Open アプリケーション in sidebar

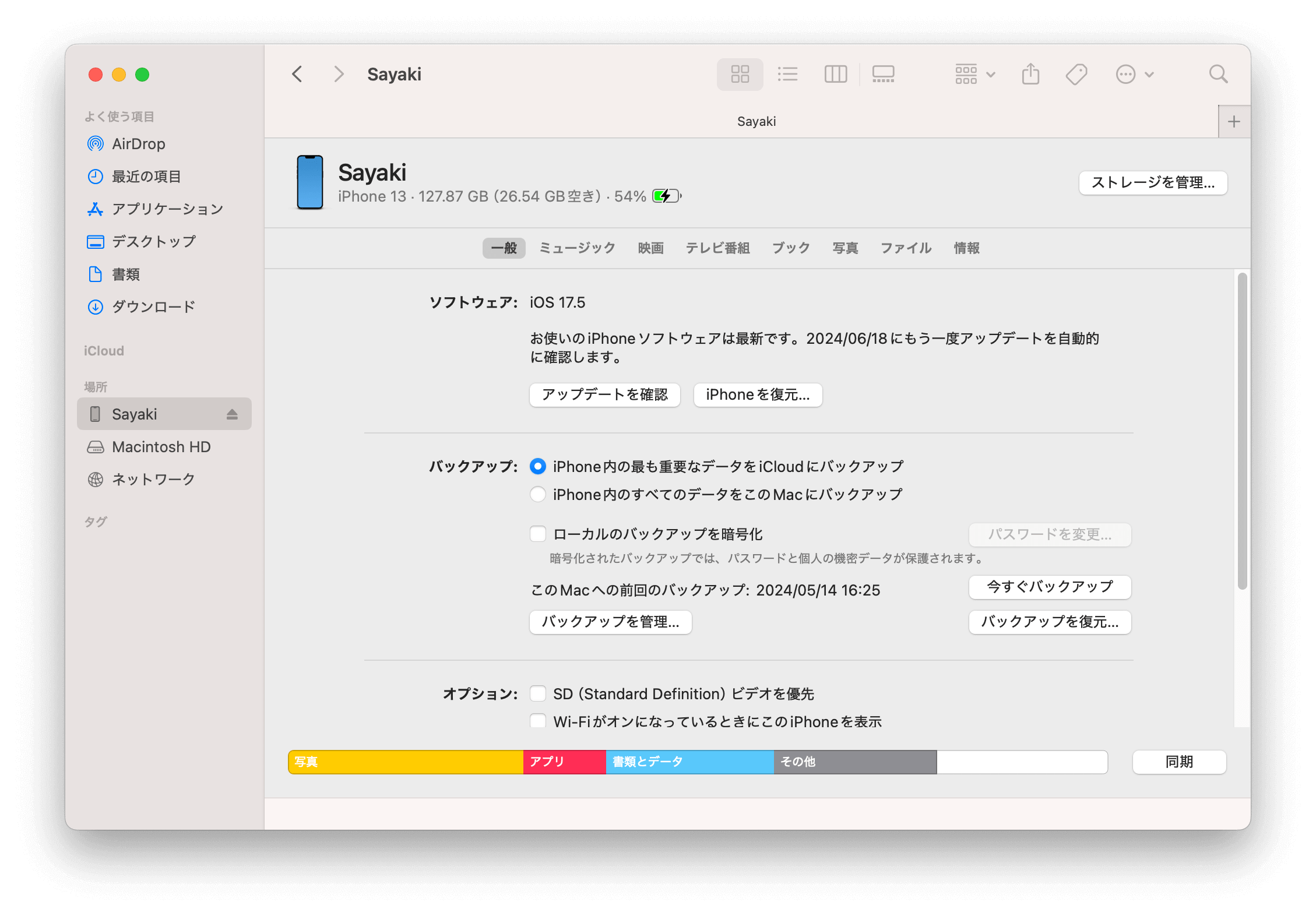[164, 209]
